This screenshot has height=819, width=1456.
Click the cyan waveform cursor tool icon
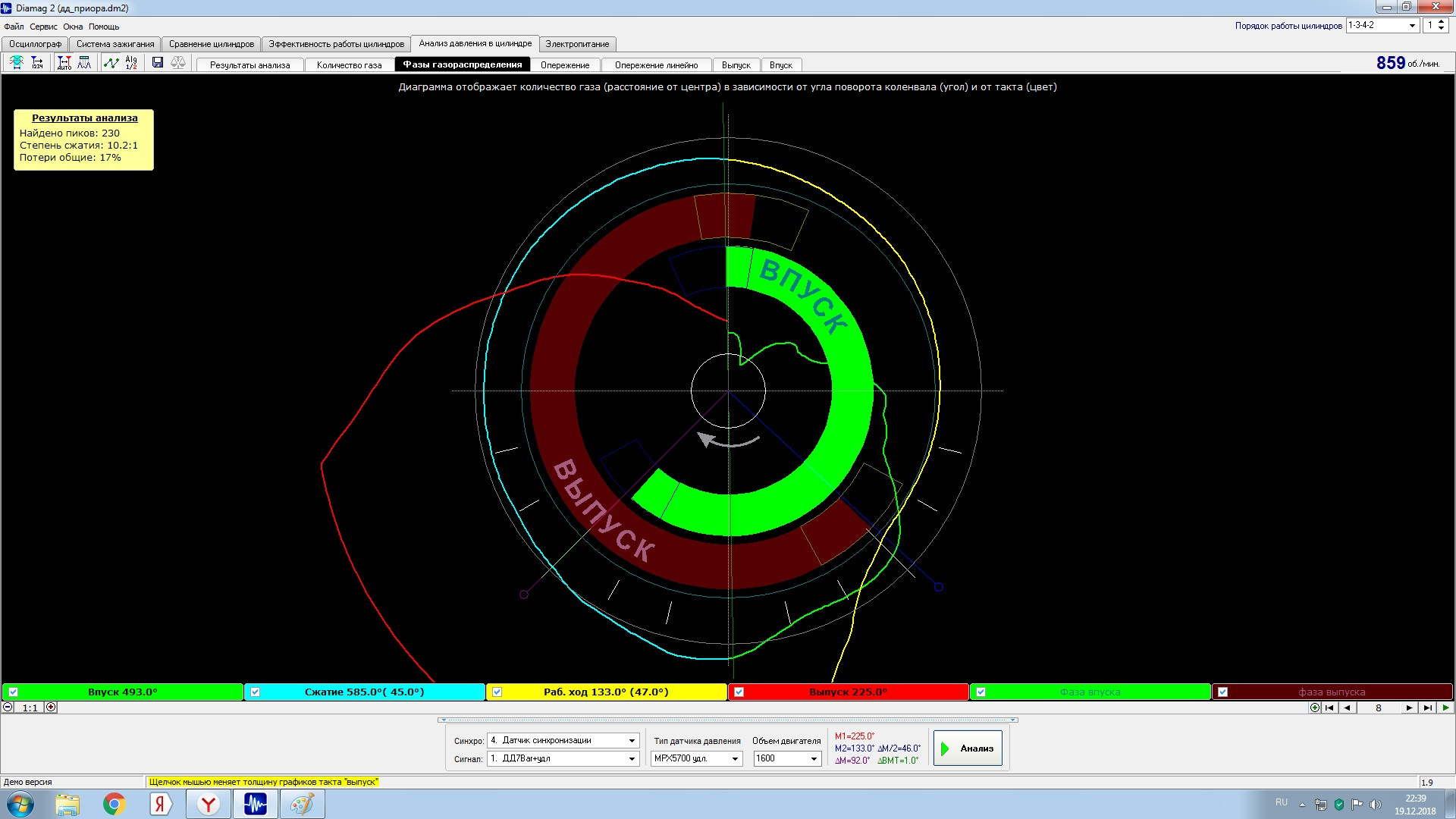[17, 63]
